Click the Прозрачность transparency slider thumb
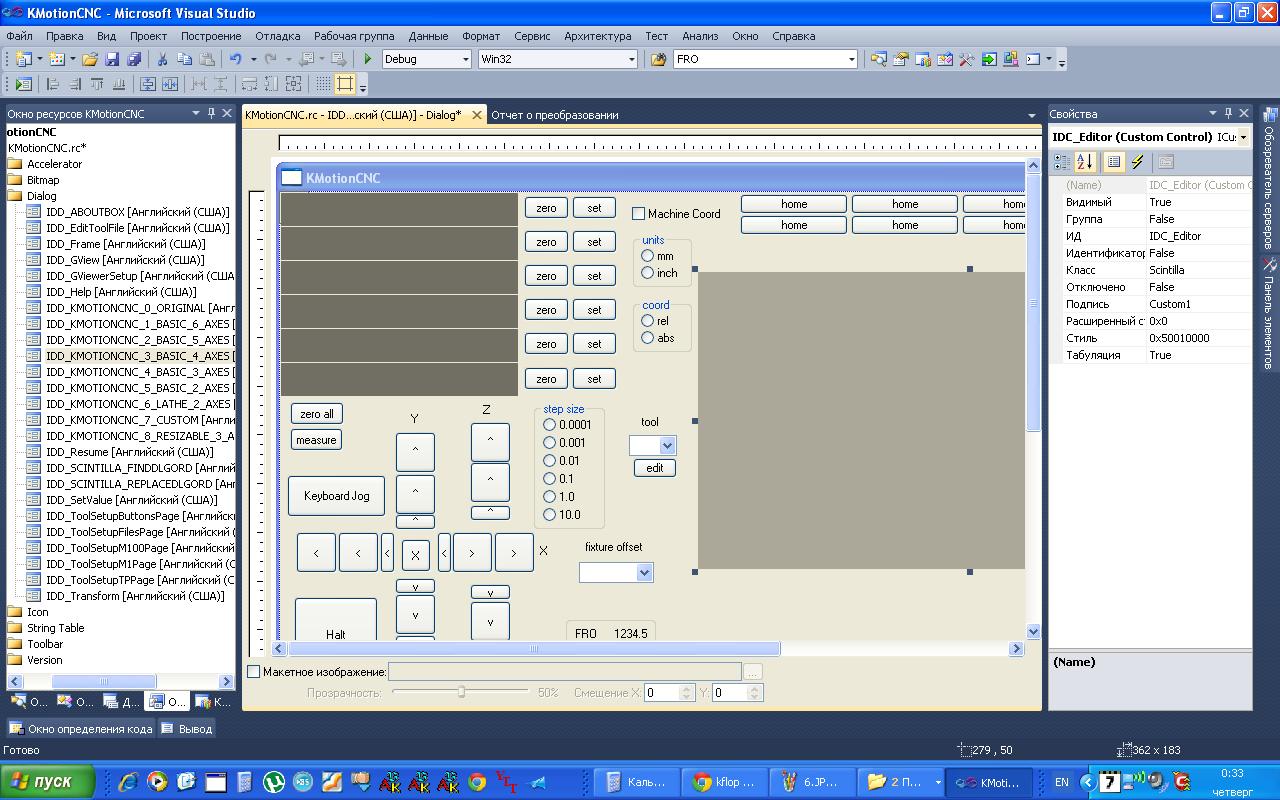 pos(461,692)
